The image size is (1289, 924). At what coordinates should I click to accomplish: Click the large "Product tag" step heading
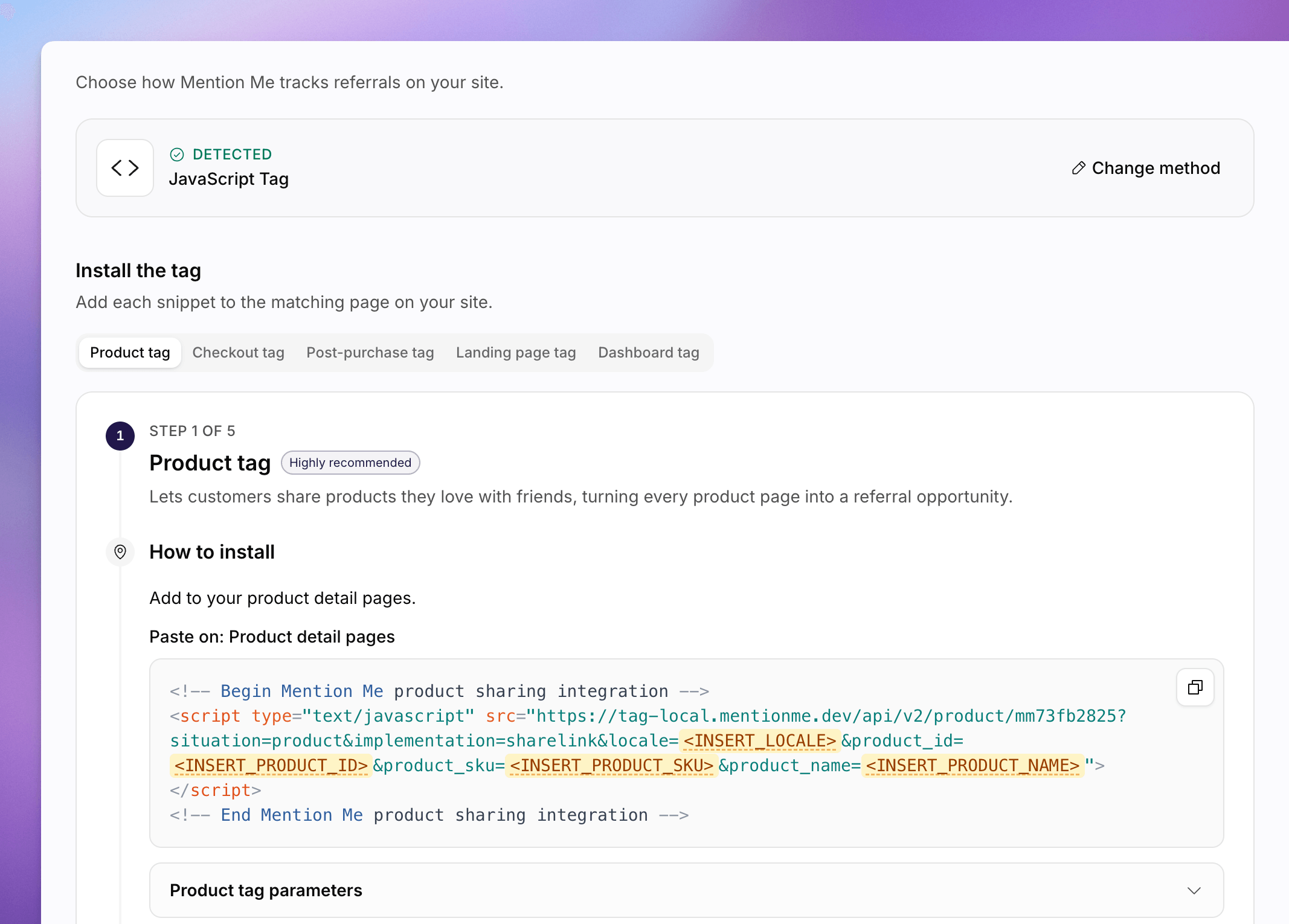210,463
